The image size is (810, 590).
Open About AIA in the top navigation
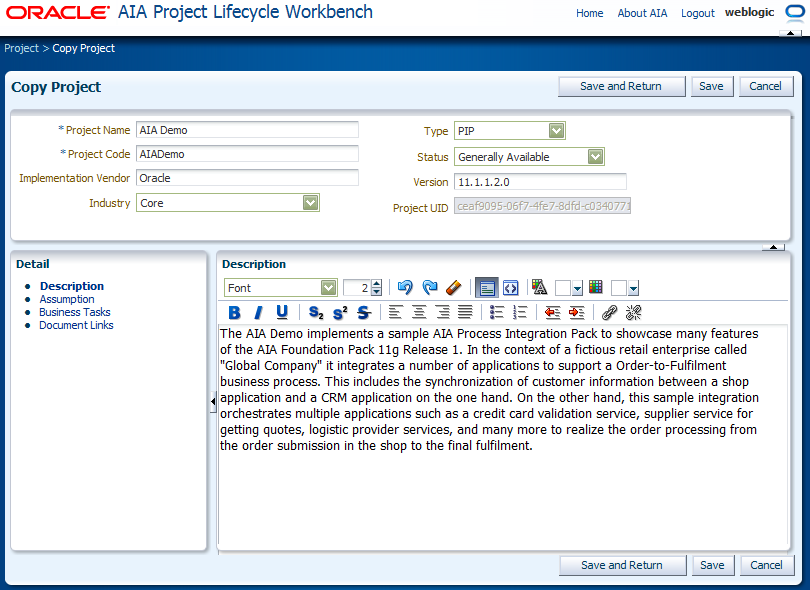[642, 13]
